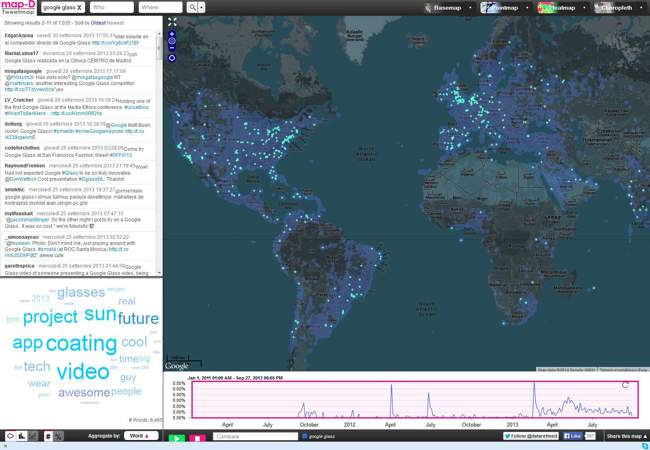Click Follow @datarefined Twitter button
This screenshot has width=650, height=450.
click(531, 436)
